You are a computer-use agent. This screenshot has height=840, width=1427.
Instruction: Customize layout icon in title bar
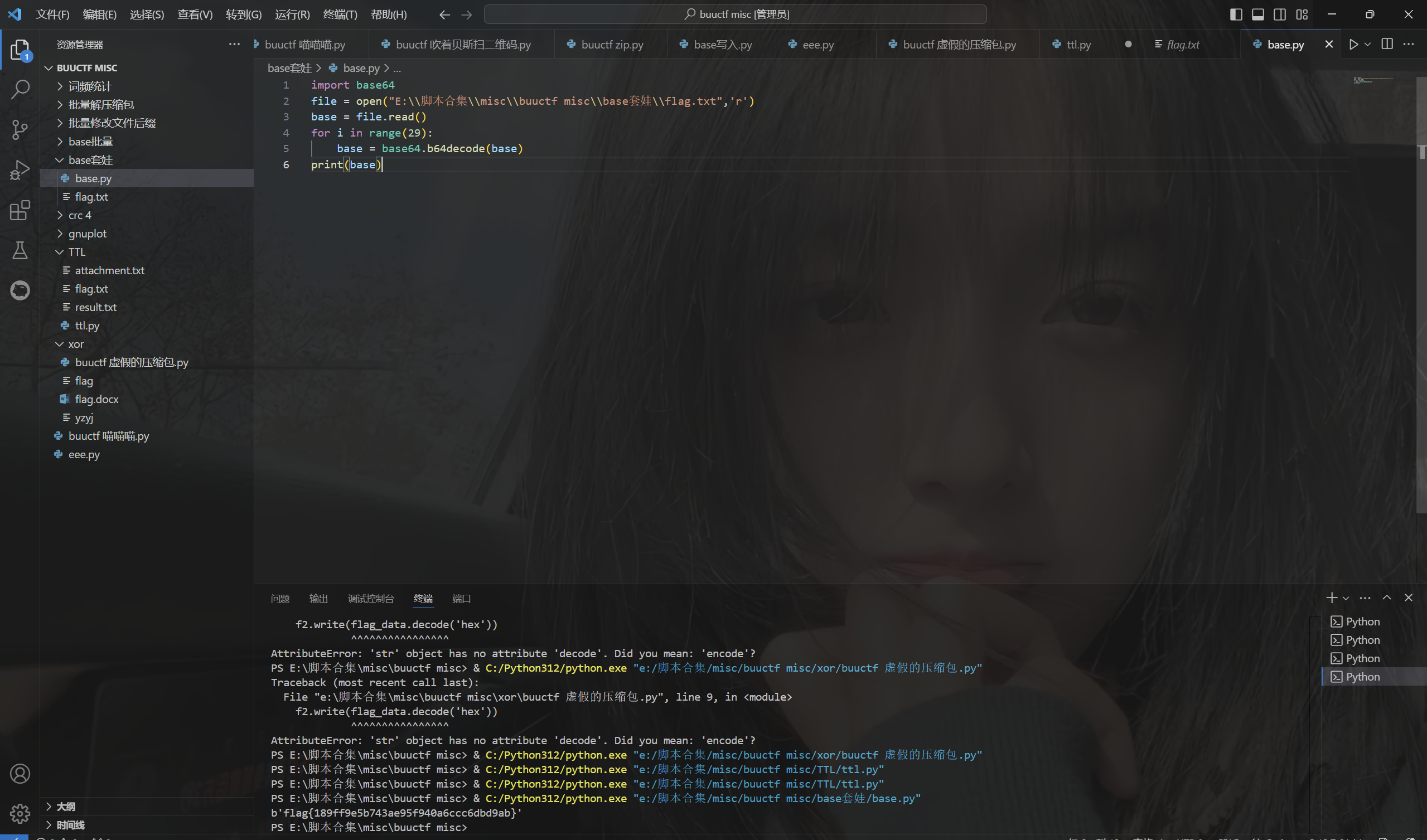click(1302, 14)
